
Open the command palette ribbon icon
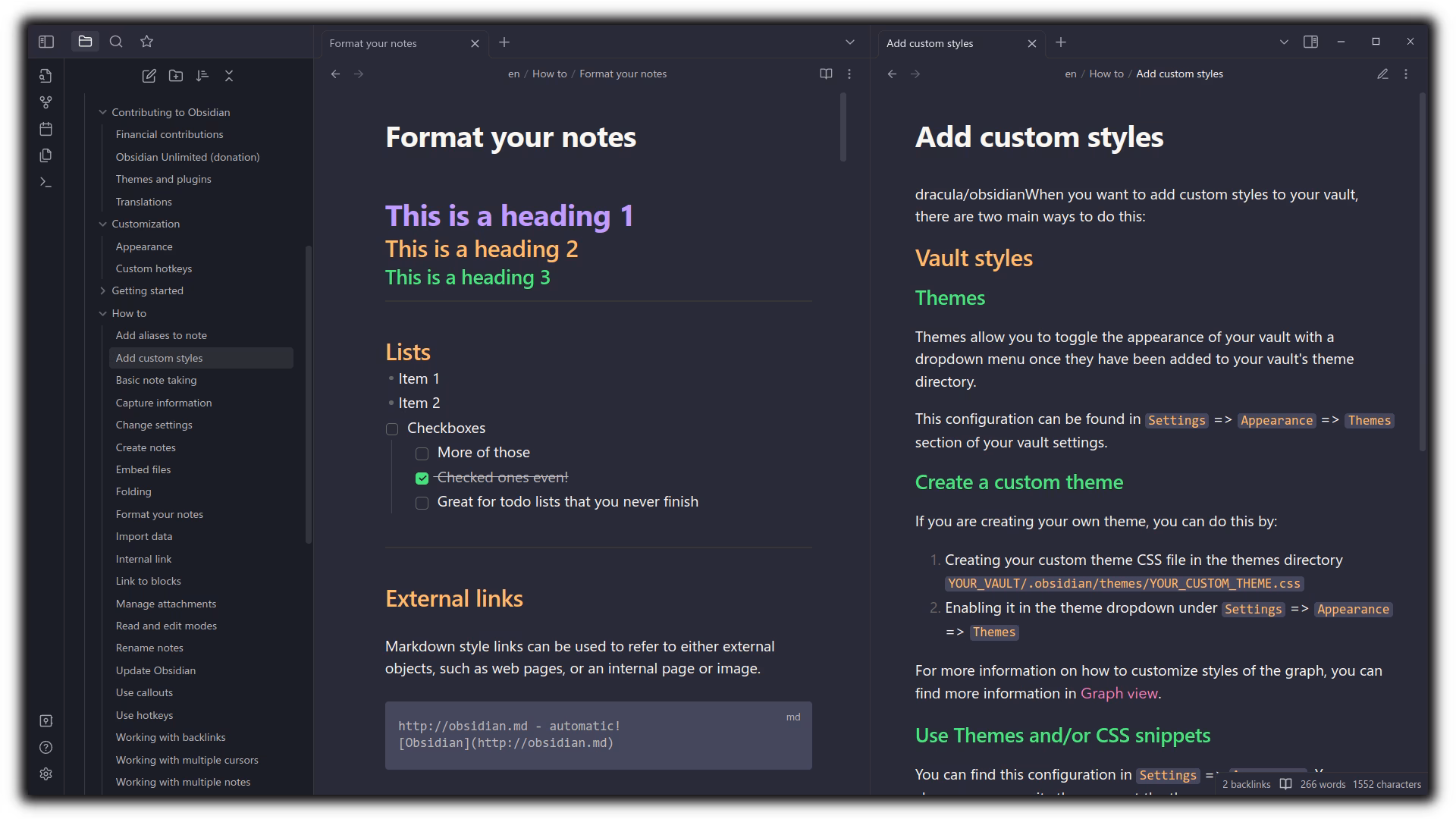[x=46, y=182]
